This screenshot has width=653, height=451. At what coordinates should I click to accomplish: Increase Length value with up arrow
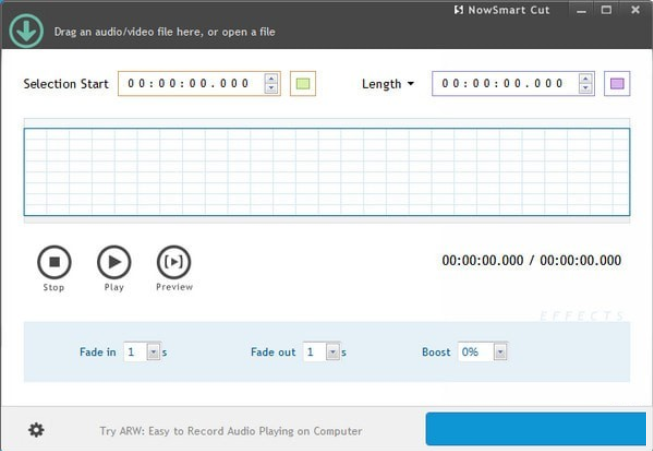[585, 79]
